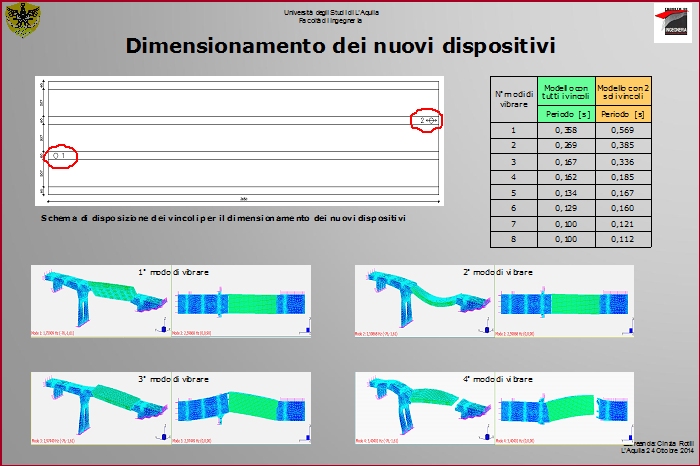
Task: Click the 'L'Aquila 24 Ottobre 2014' footer text
Action: 657,451
